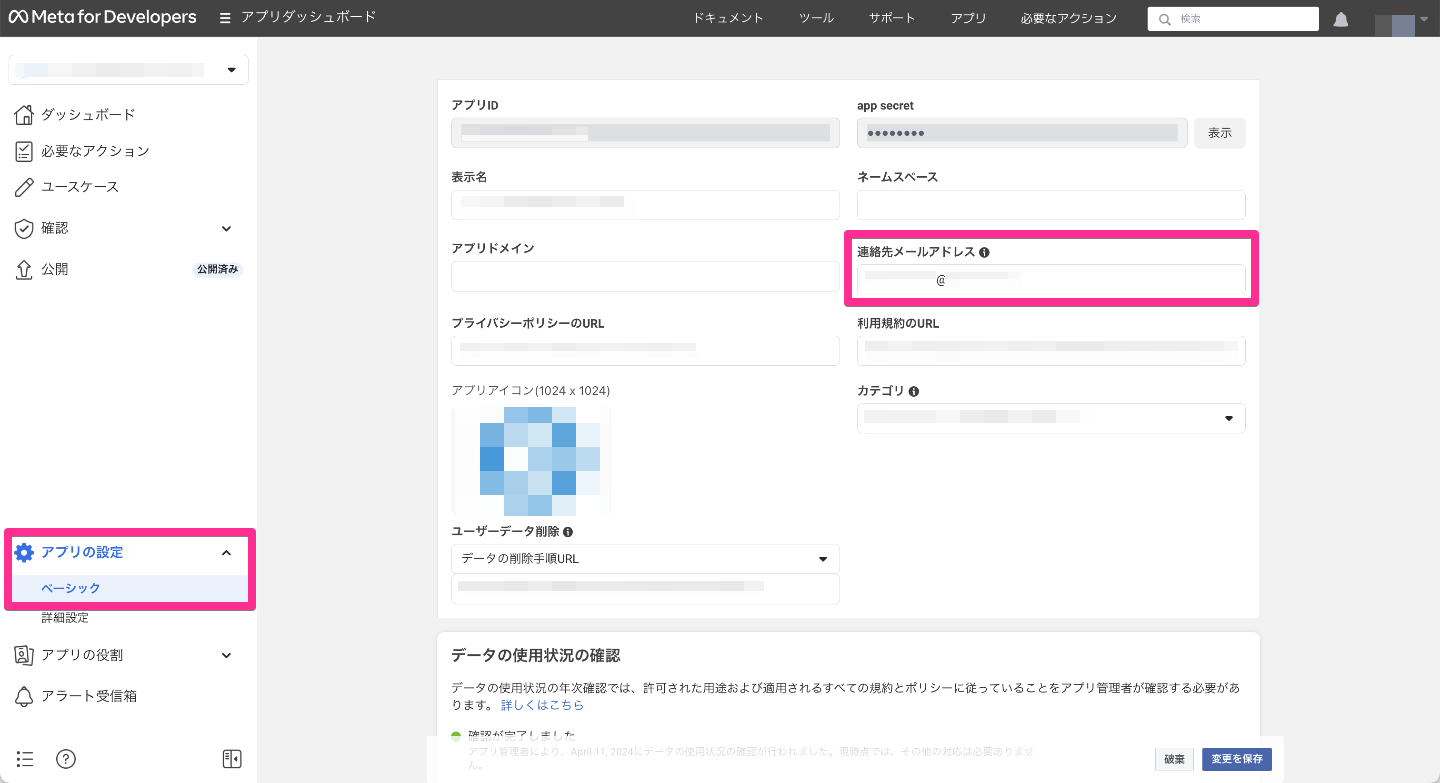Collapse the sidebar with the panel icon
Viewport: 1440px width, 783px height.
click(232, 759)
